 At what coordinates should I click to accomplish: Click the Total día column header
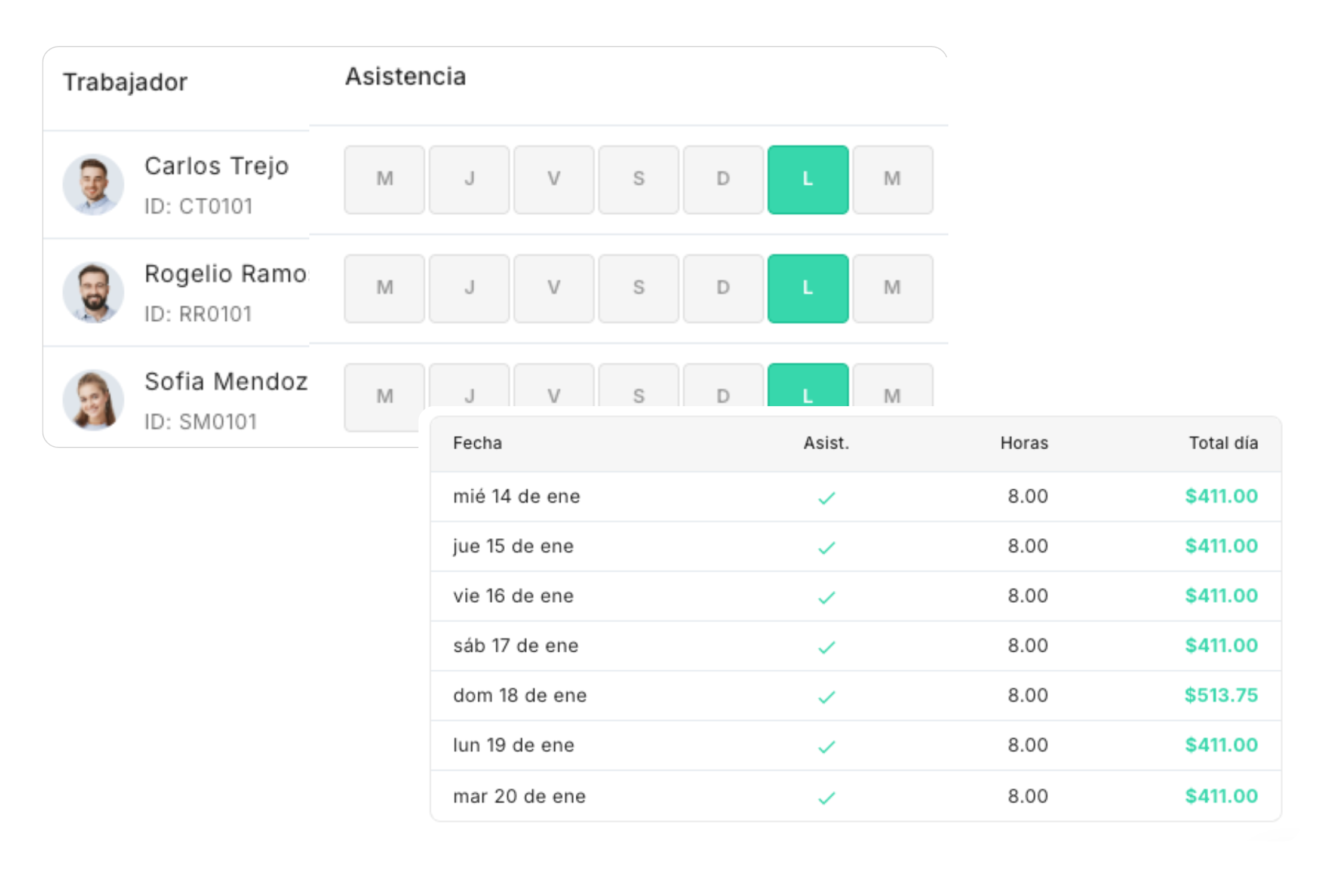[1223, 443]
